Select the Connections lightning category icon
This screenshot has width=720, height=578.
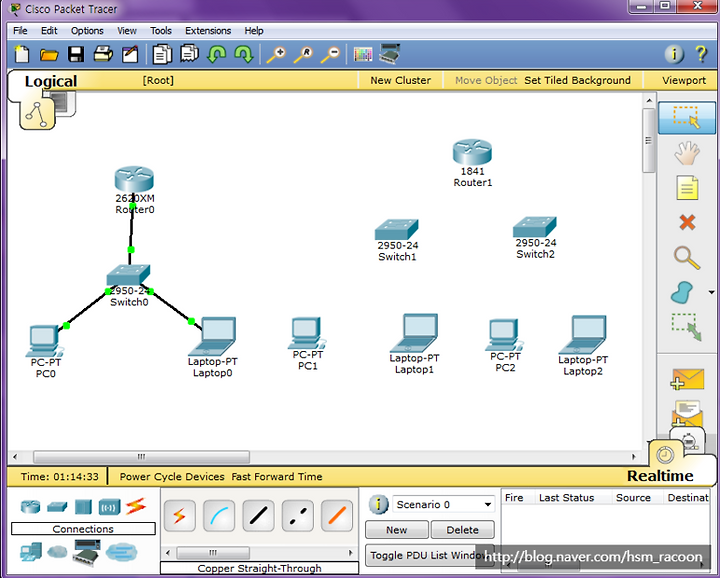pyautogui.click(x=135, y=506)
